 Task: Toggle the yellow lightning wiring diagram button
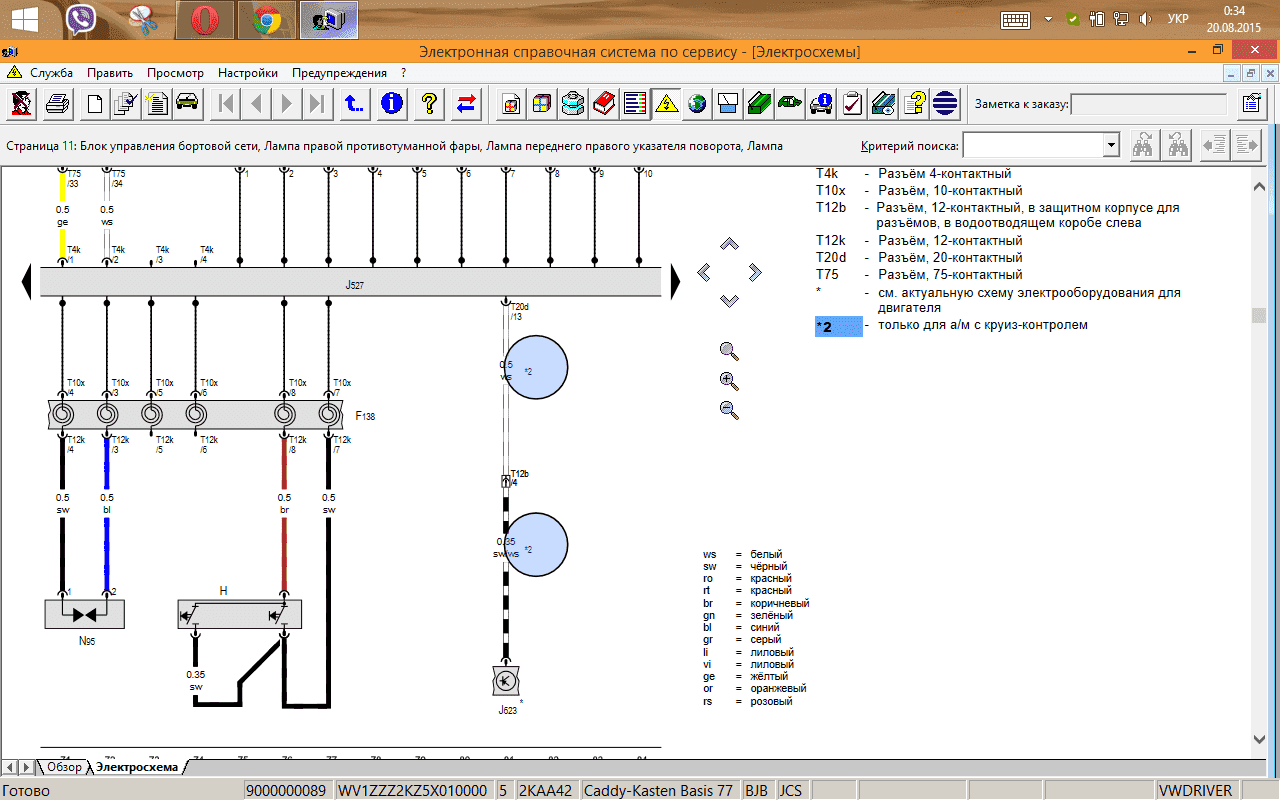[666, 103]
